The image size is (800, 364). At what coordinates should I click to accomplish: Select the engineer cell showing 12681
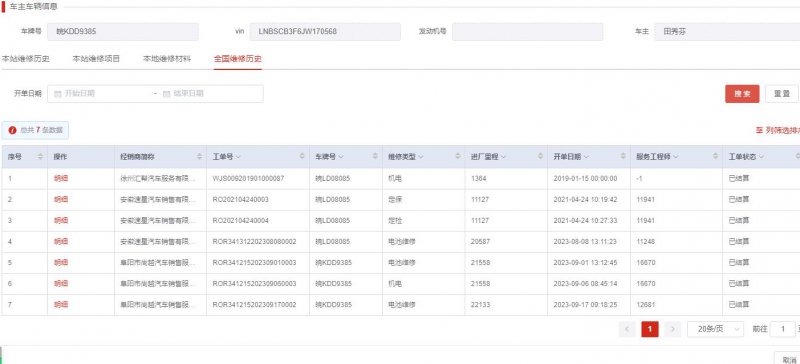pos(677,305)
